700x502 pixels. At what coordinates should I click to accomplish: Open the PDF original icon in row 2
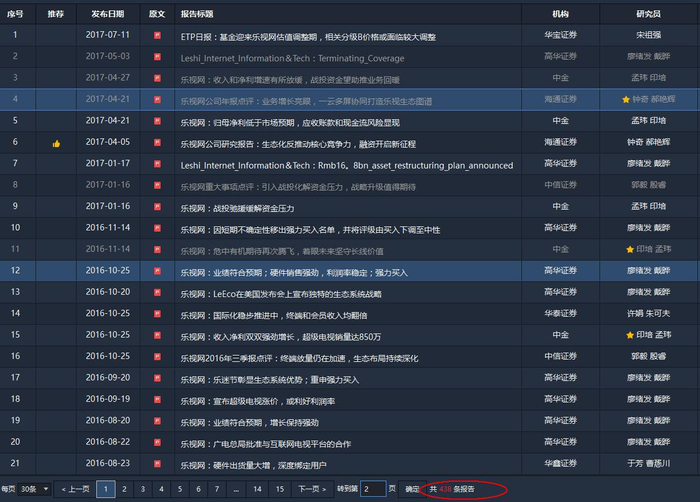pos(157,57)
